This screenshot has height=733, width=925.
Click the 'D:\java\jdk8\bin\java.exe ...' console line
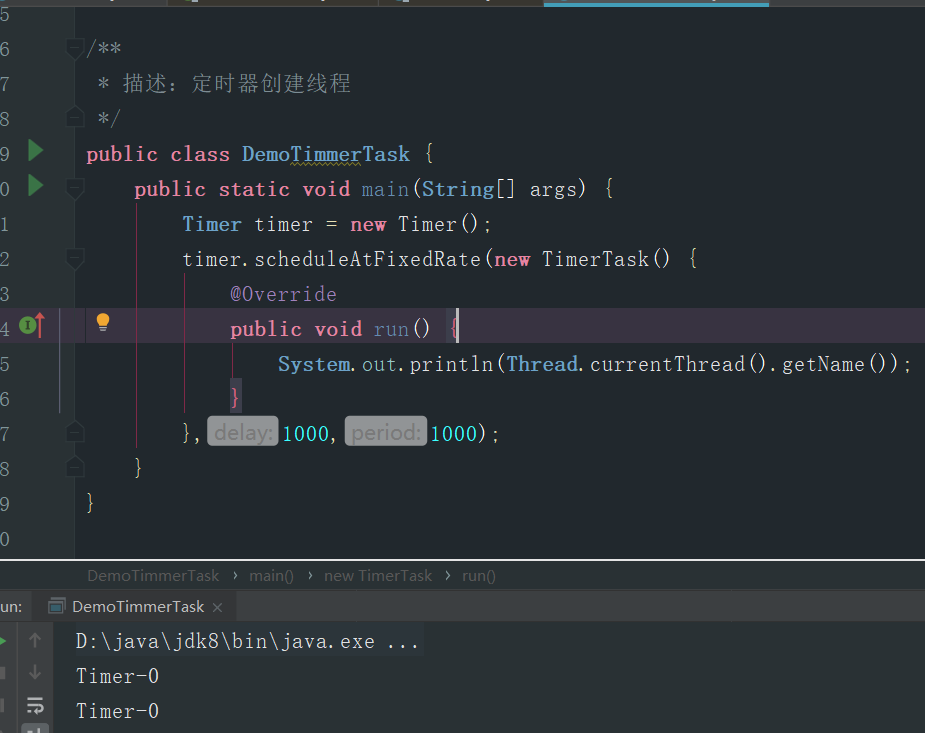(x=247, y=642)
